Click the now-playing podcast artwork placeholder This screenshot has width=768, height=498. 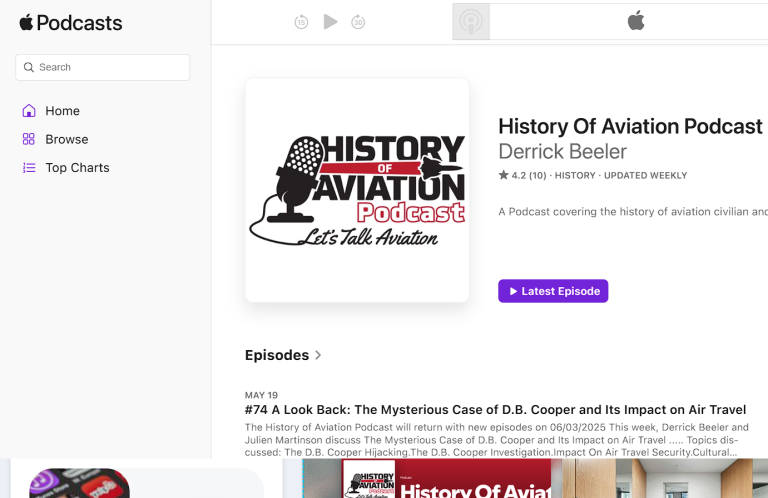pyautogui.click(x=471, y=22)
